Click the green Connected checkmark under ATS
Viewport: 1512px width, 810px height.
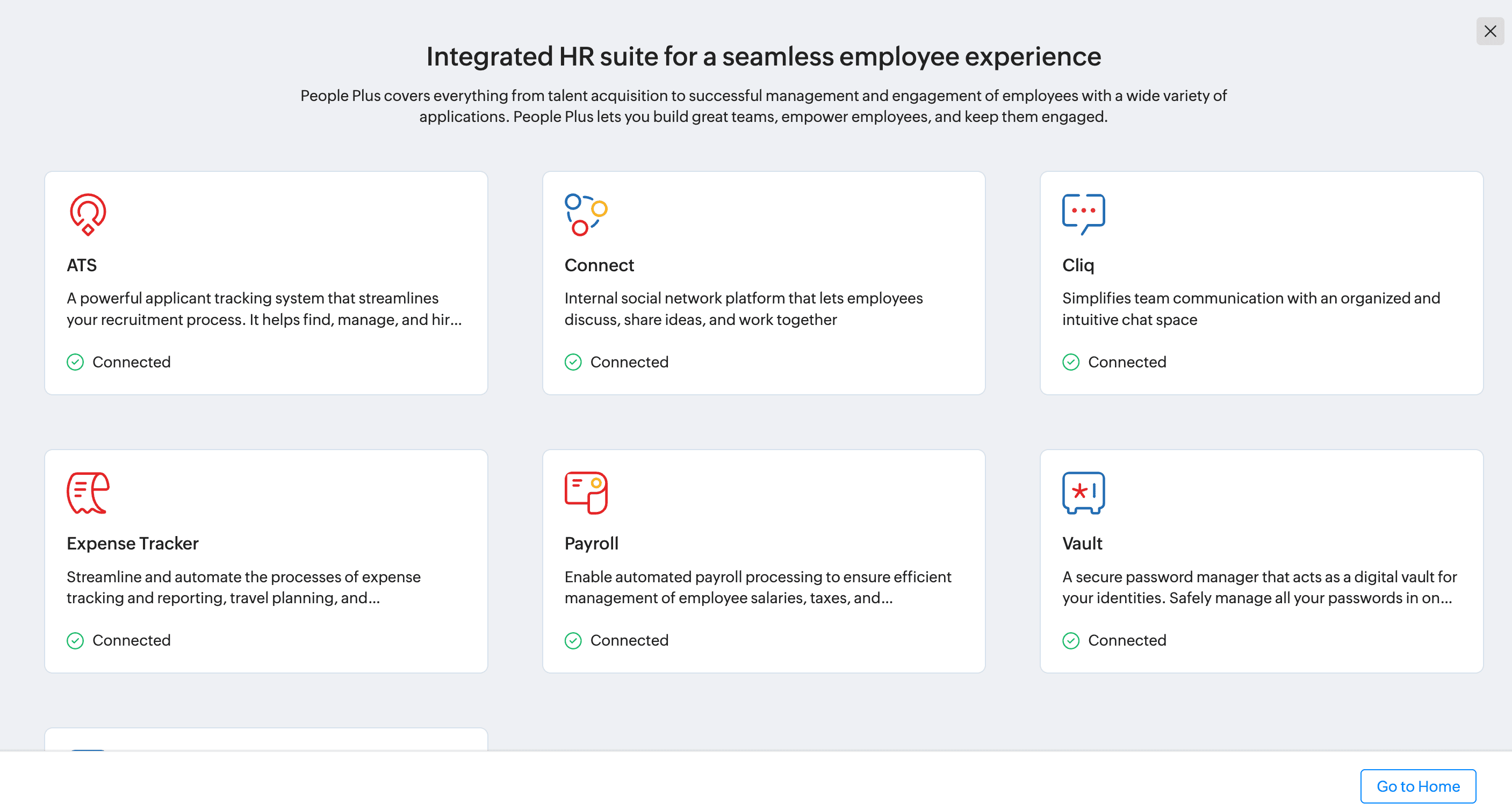pos(75,362)
